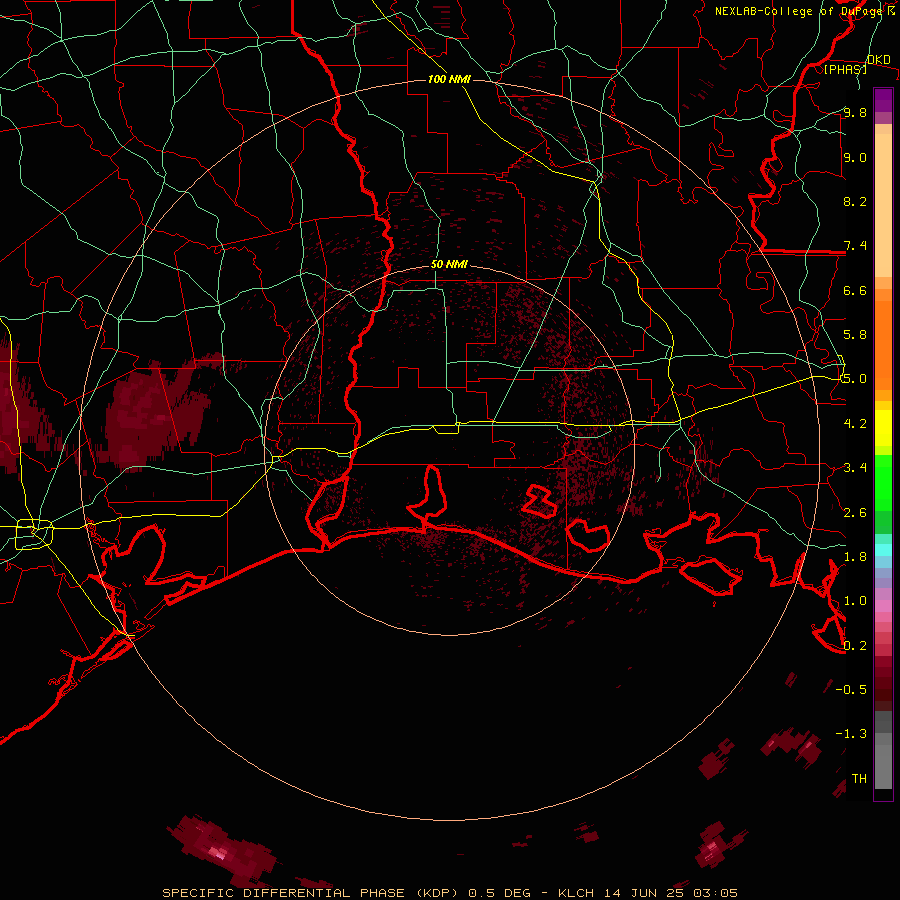Click the 3.4 scale value
This screenshot has width=900, height=900.
point(855,468)
